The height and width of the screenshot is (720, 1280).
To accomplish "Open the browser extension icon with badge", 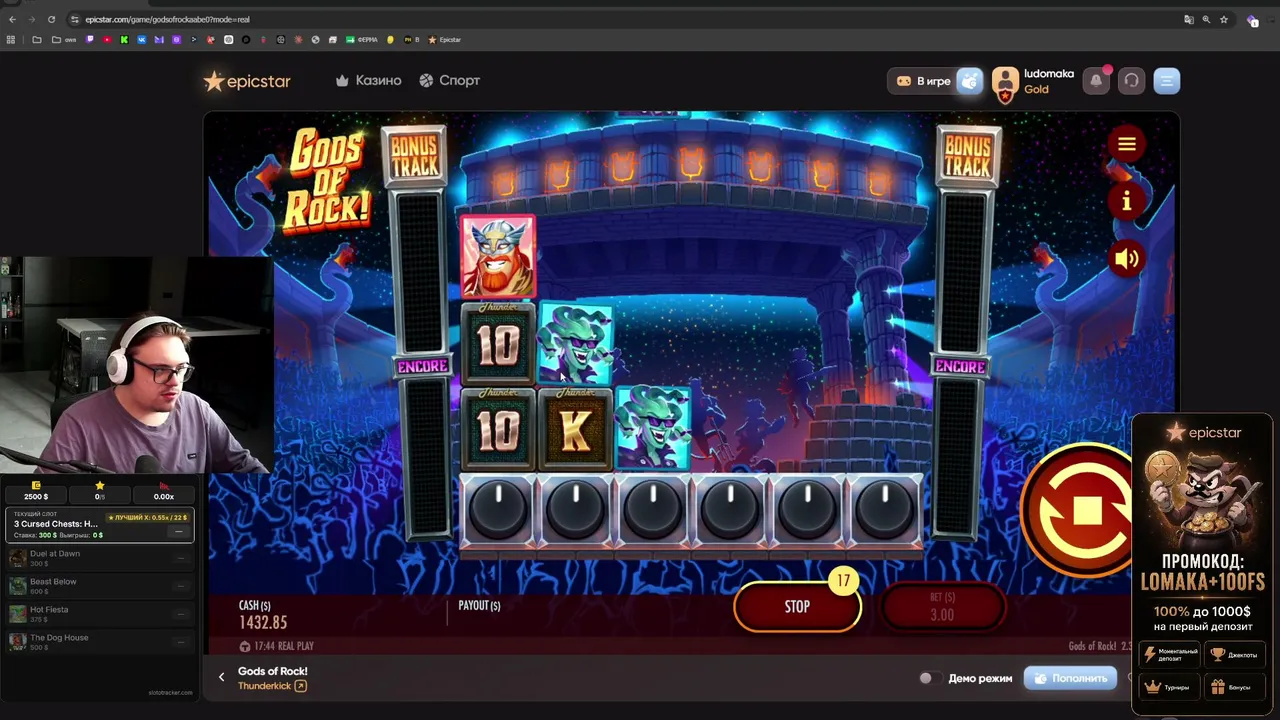I will (x=1252, y=20).
